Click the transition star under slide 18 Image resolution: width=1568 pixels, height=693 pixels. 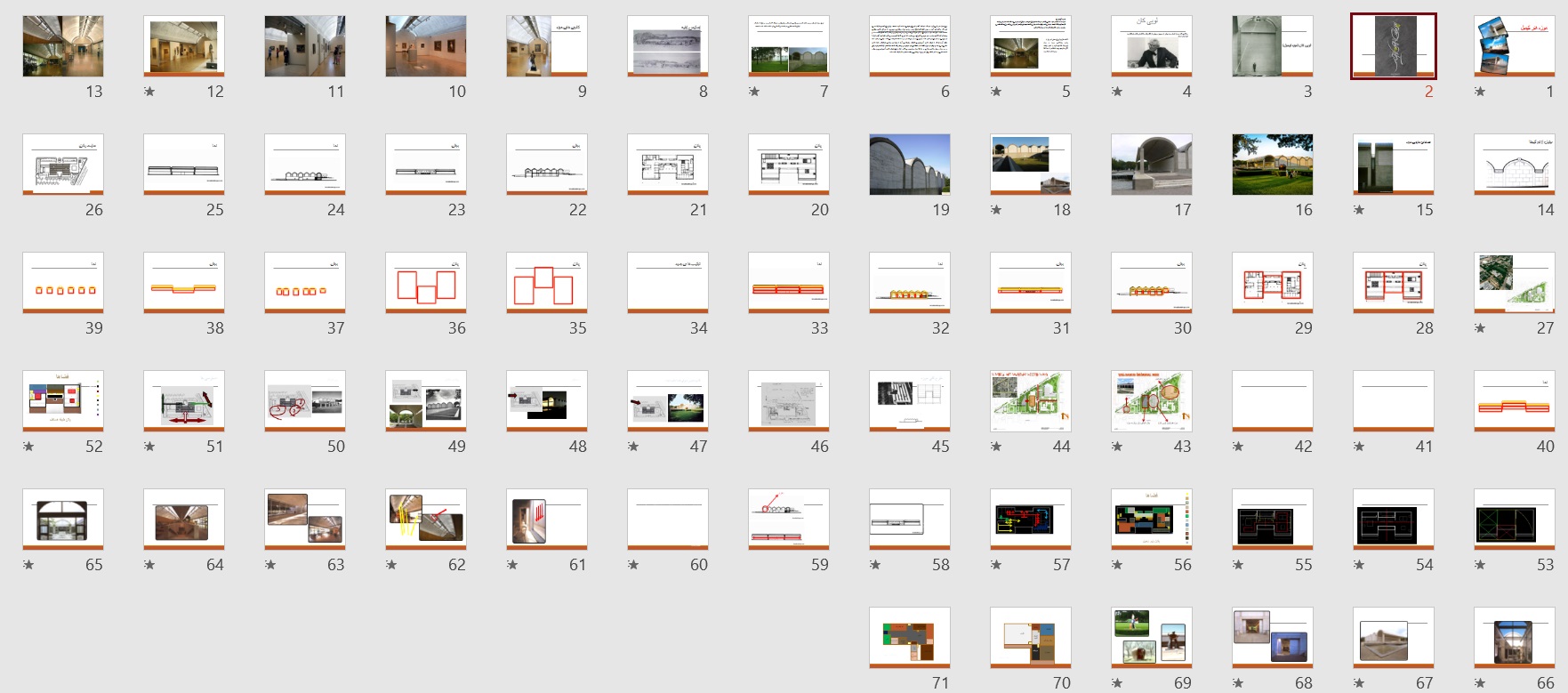pyautogui.click(x=996, y=210)
